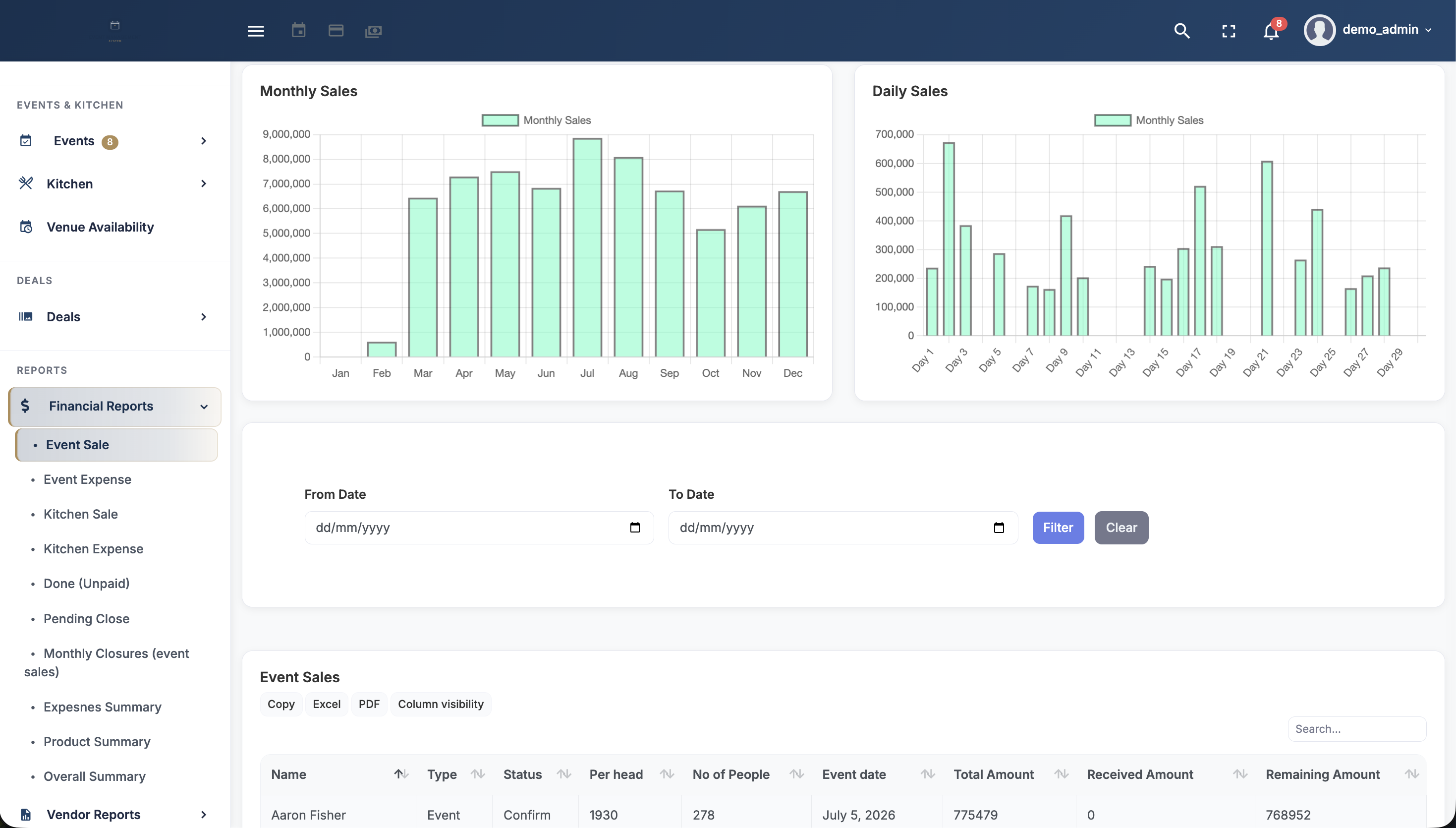This screenshot has height=828, width=1456.
Task: Export table with the Excel button
Action: click(326, 704)
